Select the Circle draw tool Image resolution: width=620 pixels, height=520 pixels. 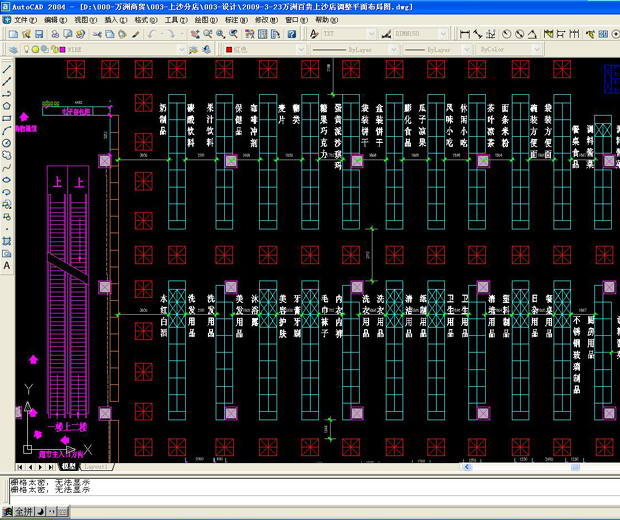(7, 142)
